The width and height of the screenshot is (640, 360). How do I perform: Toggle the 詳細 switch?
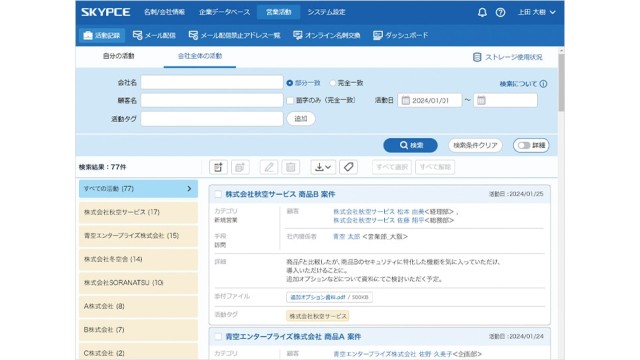pos(531,145)
